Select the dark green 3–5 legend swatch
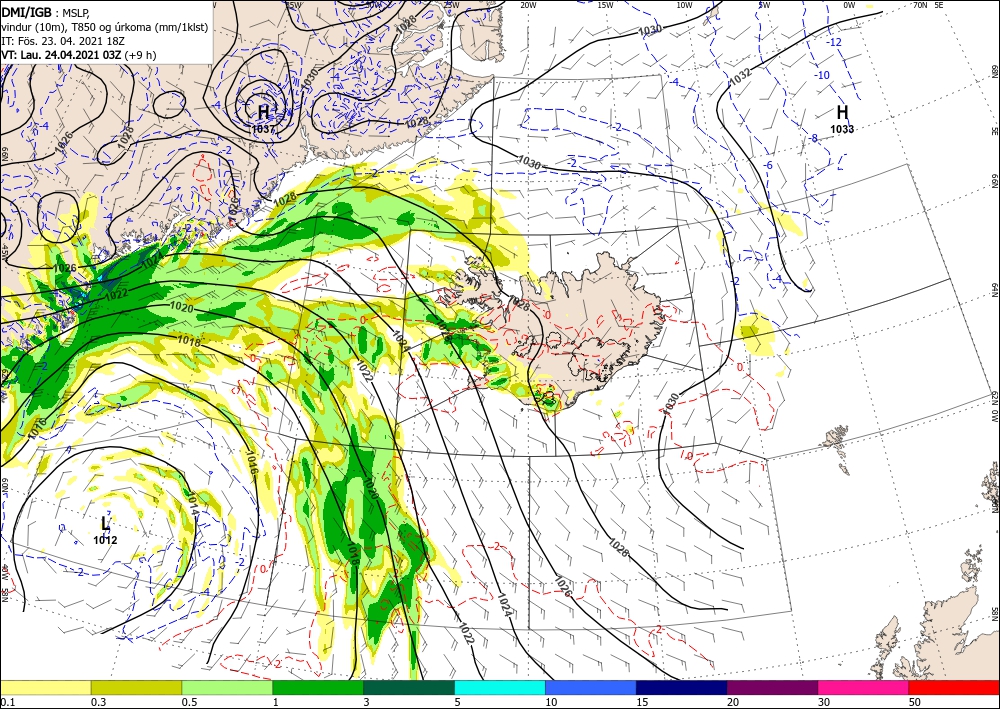1000x709 pixels. click(409, 687)
